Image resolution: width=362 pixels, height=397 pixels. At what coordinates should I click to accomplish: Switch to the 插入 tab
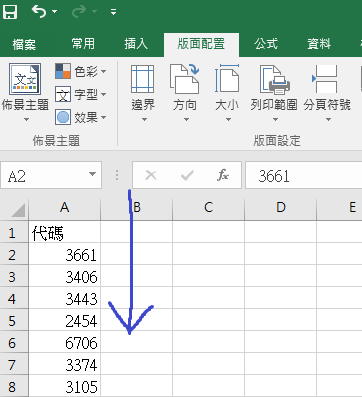[x=136, y=44]
